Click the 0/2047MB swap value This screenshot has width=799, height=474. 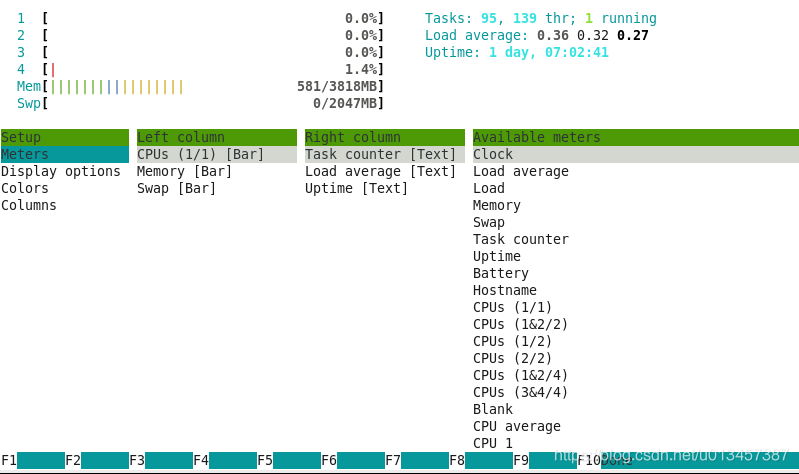tap(345, 103)
